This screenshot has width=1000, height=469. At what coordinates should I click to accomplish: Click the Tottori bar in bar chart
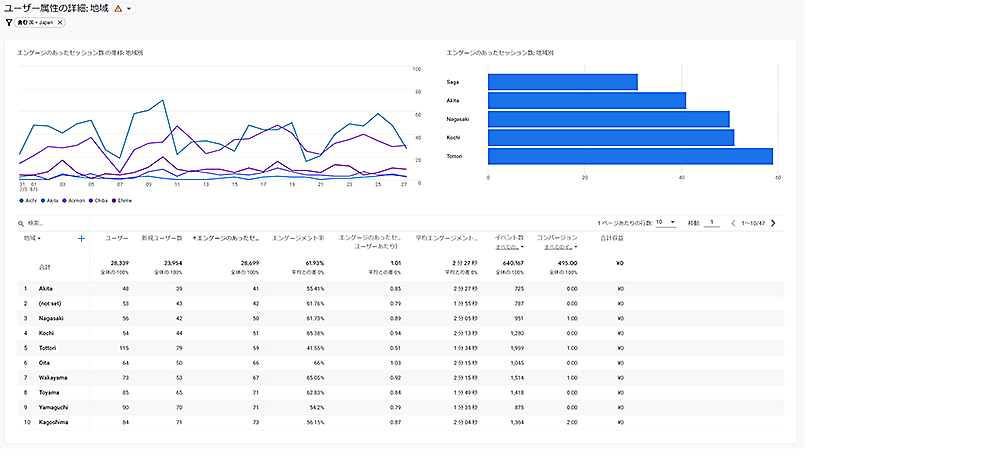pos(630,156)
